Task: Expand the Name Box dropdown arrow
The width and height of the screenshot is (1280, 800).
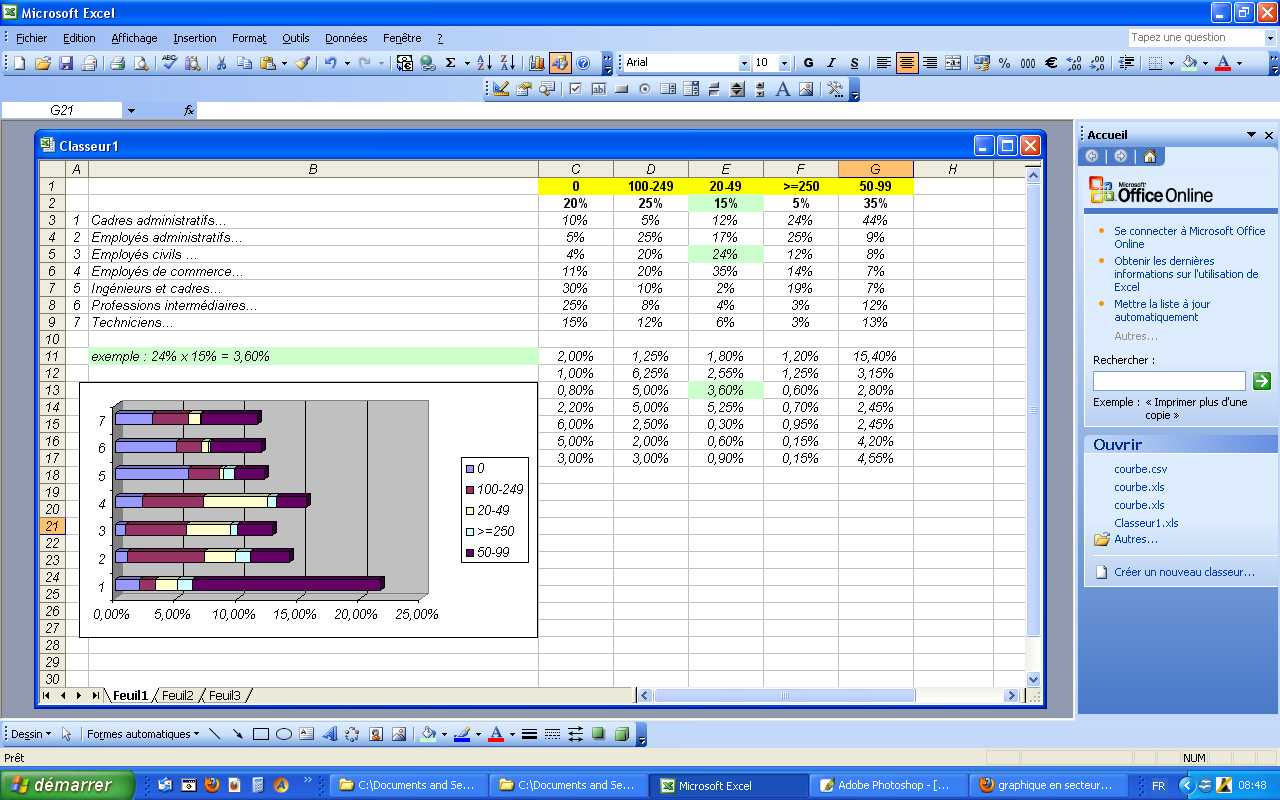Action: coord(130,110)
